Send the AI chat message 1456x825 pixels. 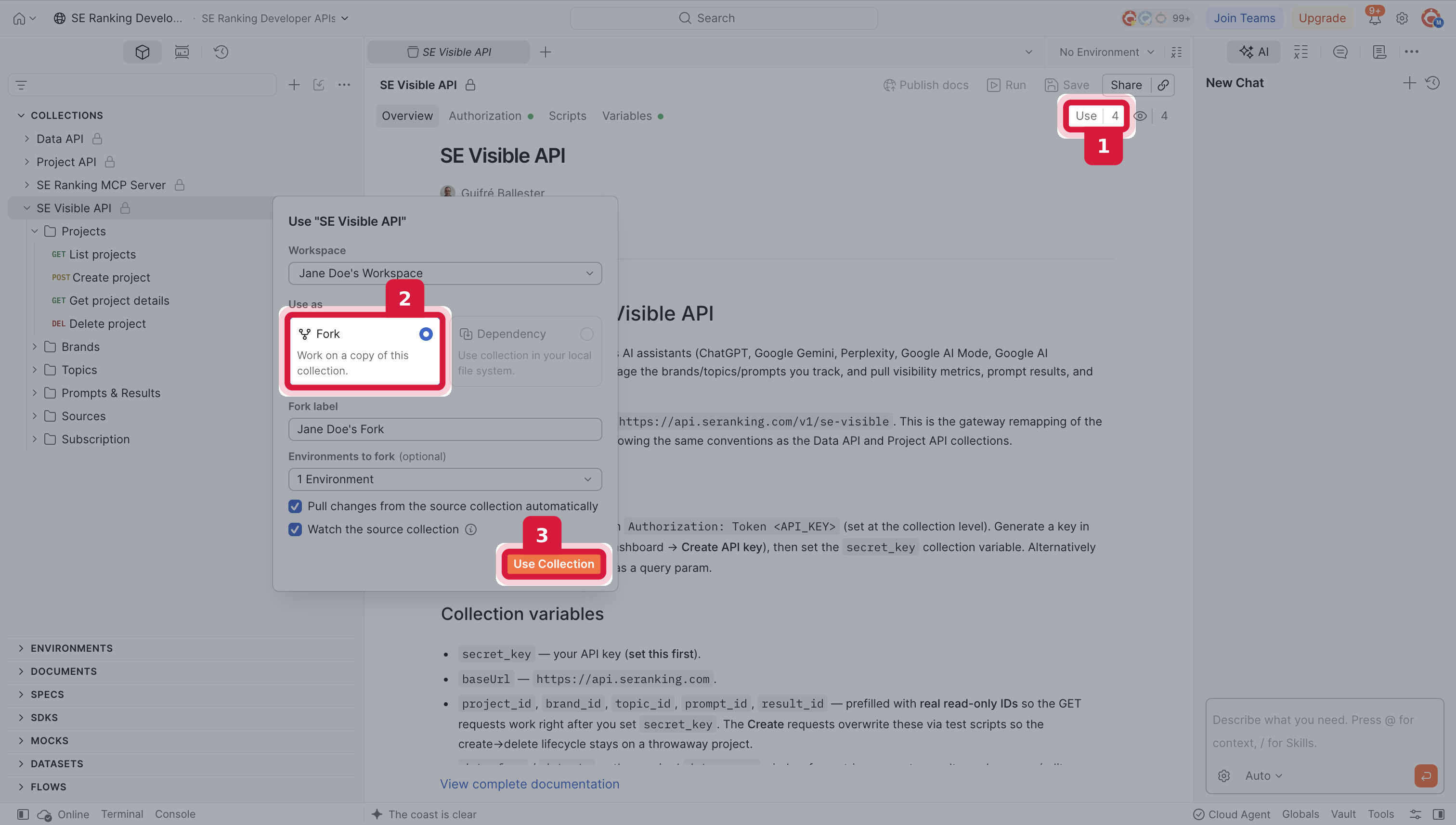coord(1425,775)
